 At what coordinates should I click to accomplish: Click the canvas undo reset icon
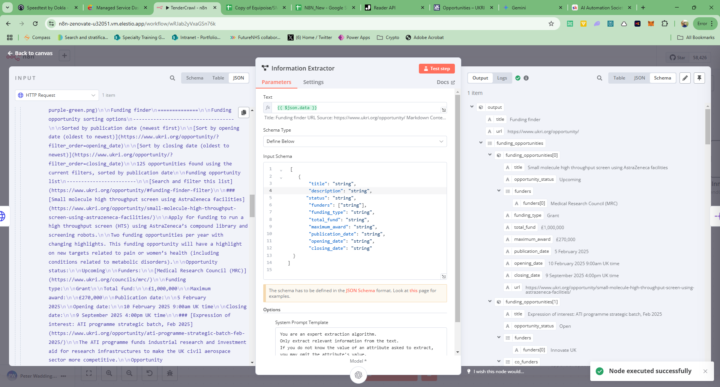pyautogui.click(x=149, y=373)
